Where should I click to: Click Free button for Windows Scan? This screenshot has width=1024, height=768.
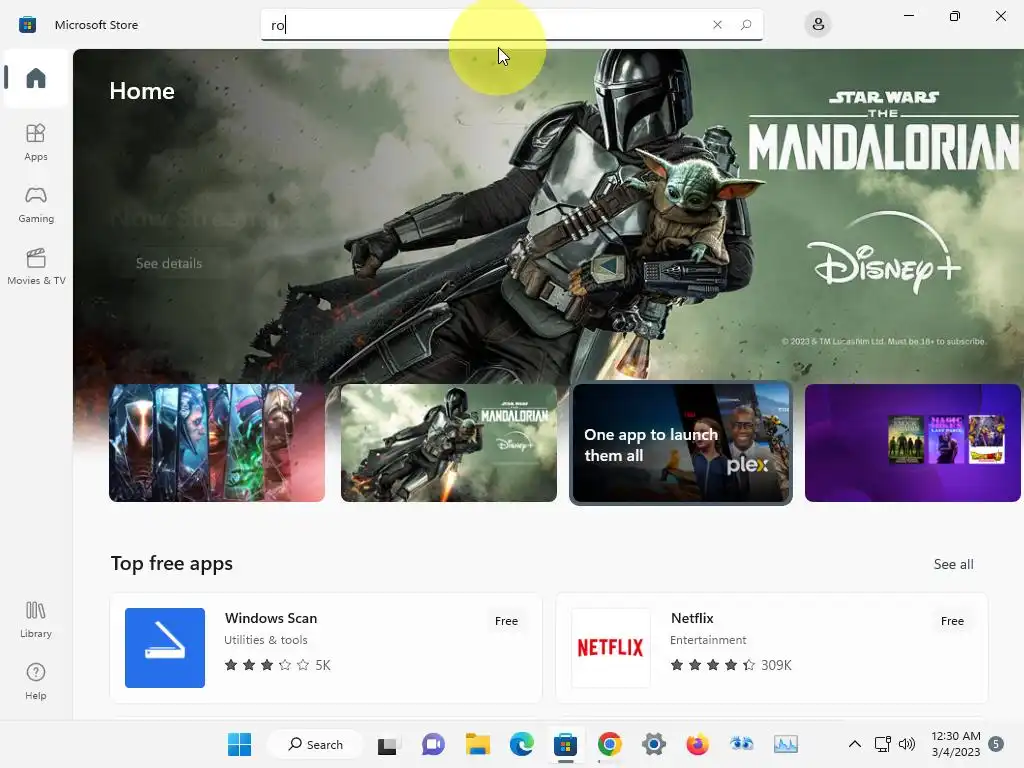[506, 621]
